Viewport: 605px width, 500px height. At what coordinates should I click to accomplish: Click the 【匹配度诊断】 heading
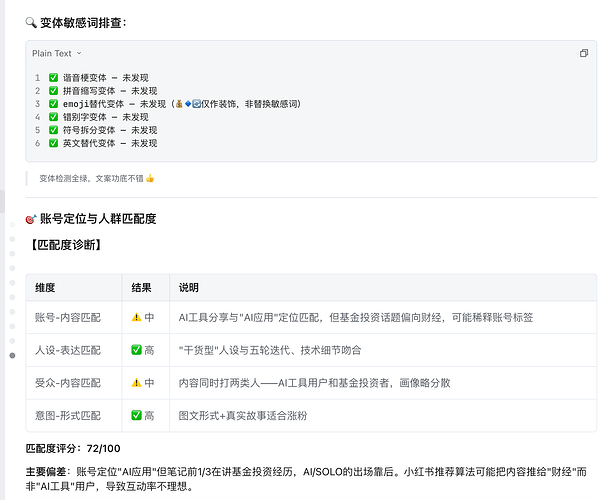[66, 245]
